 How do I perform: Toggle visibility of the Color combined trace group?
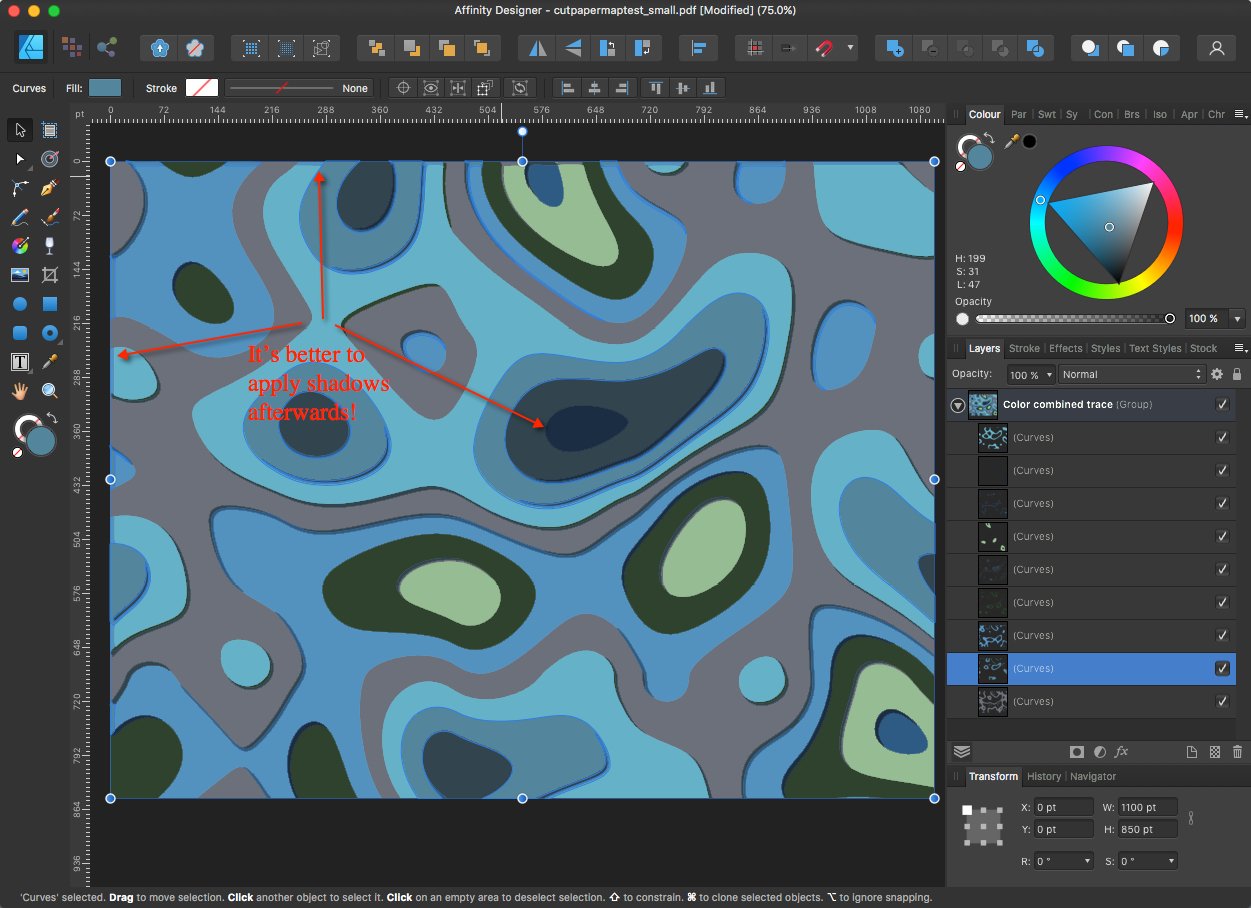click(1222, 404)
